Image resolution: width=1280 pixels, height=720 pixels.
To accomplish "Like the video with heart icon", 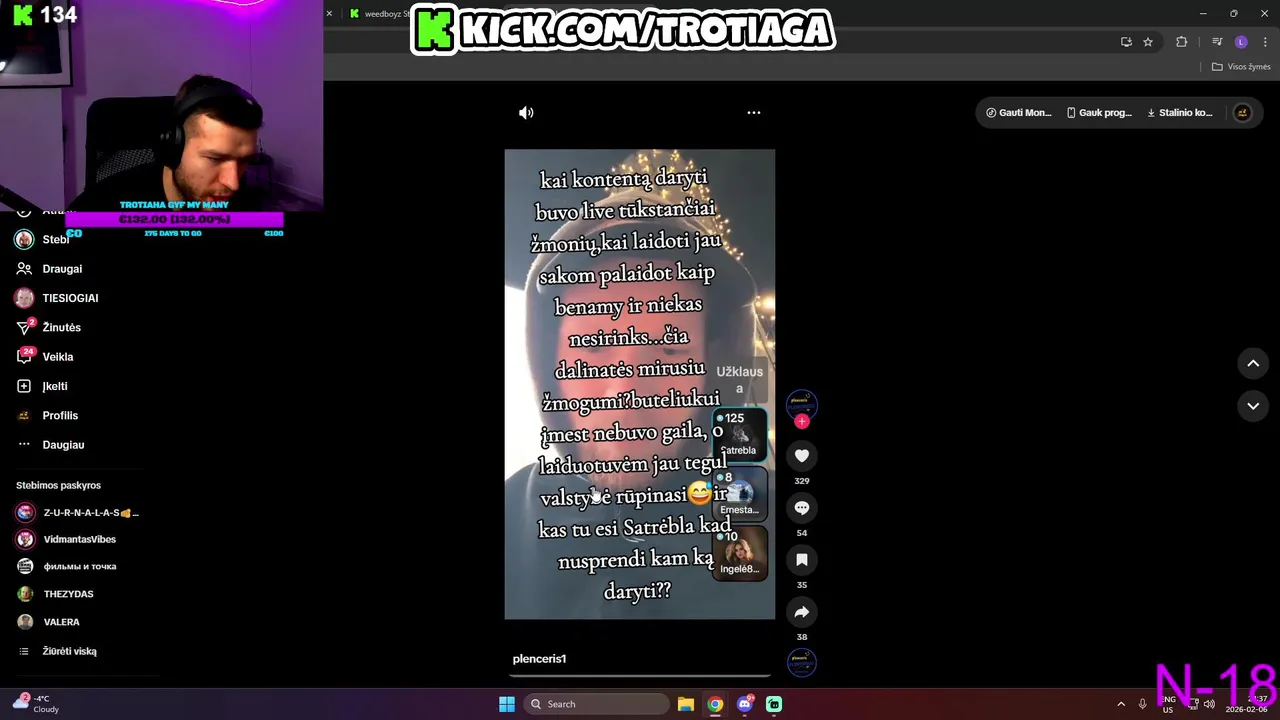I will [x=802, y=456].
